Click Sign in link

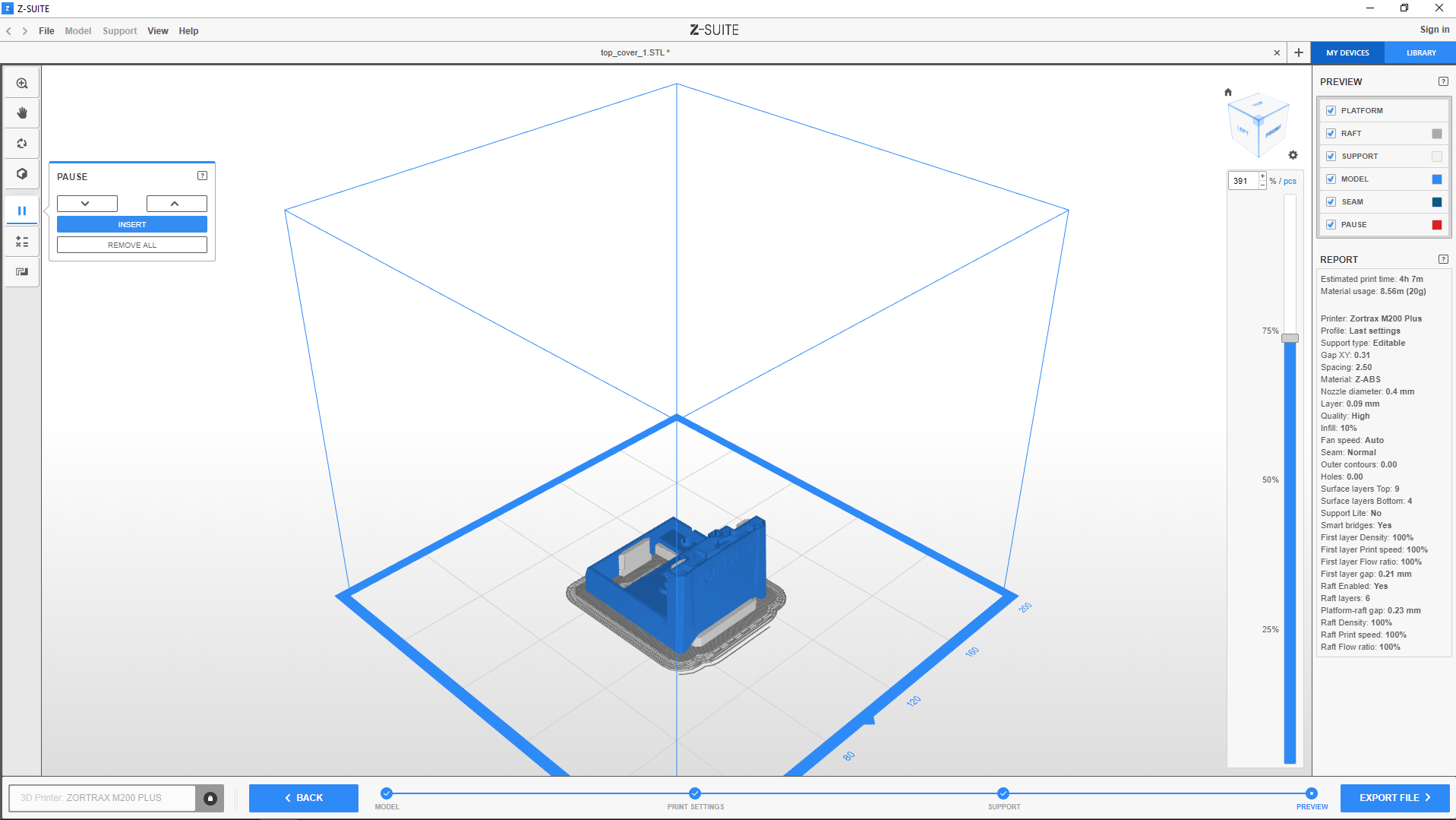pyautogui.click(x=1435, y=30)
